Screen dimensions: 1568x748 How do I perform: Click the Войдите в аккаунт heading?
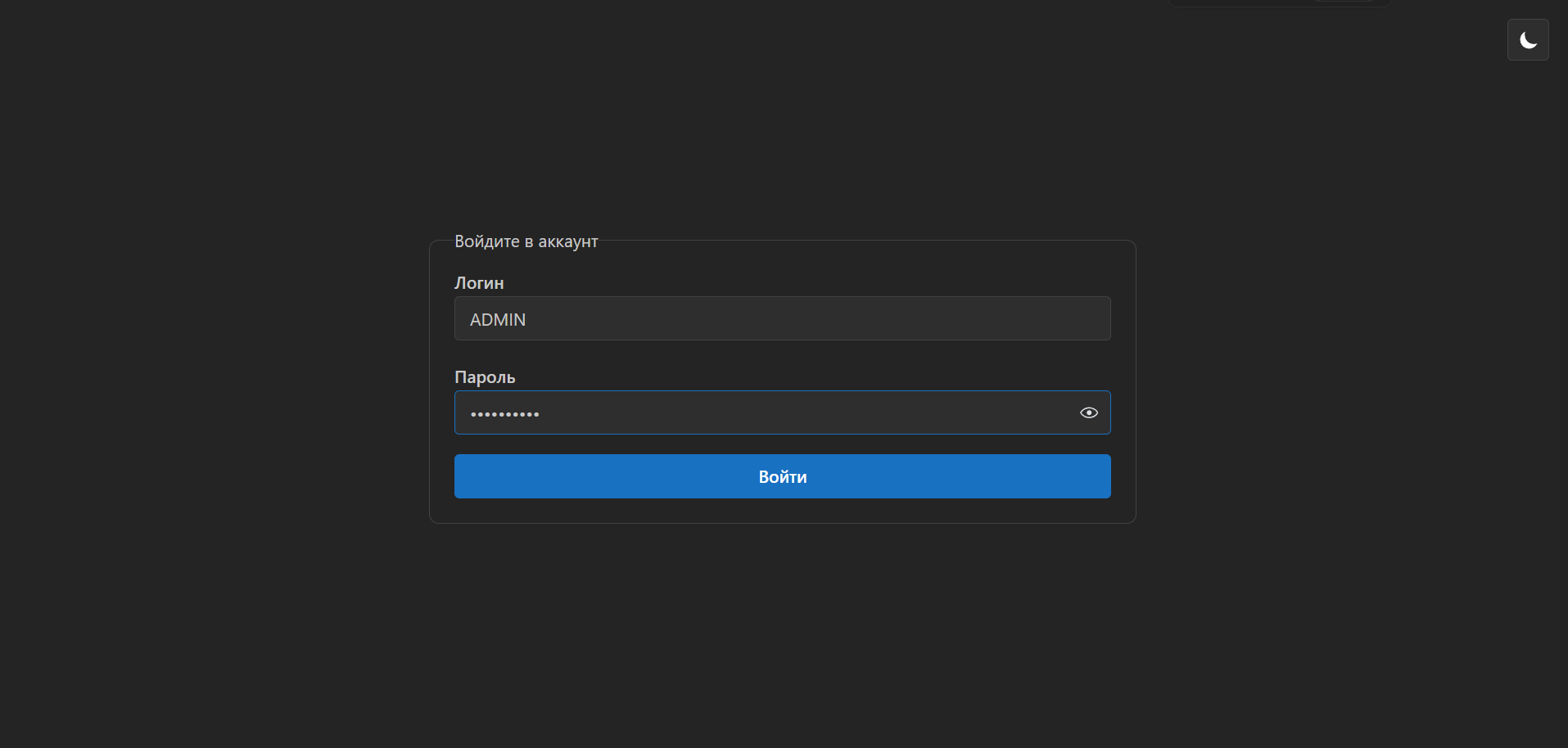point(526,241)
